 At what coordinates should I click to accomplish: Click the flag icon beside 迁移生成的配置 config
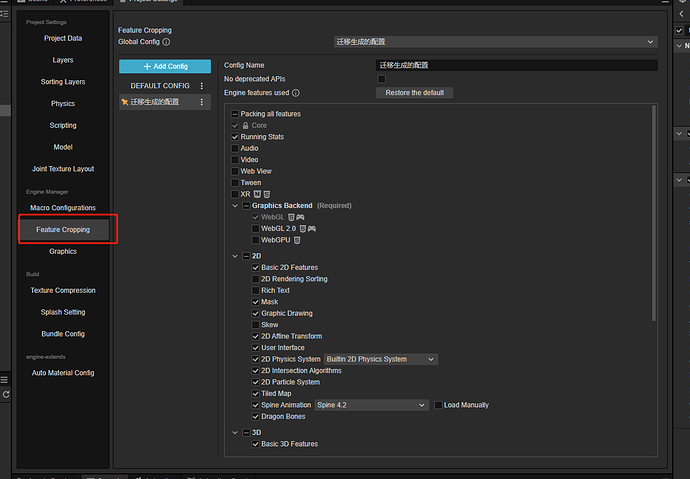pos(125,102)
